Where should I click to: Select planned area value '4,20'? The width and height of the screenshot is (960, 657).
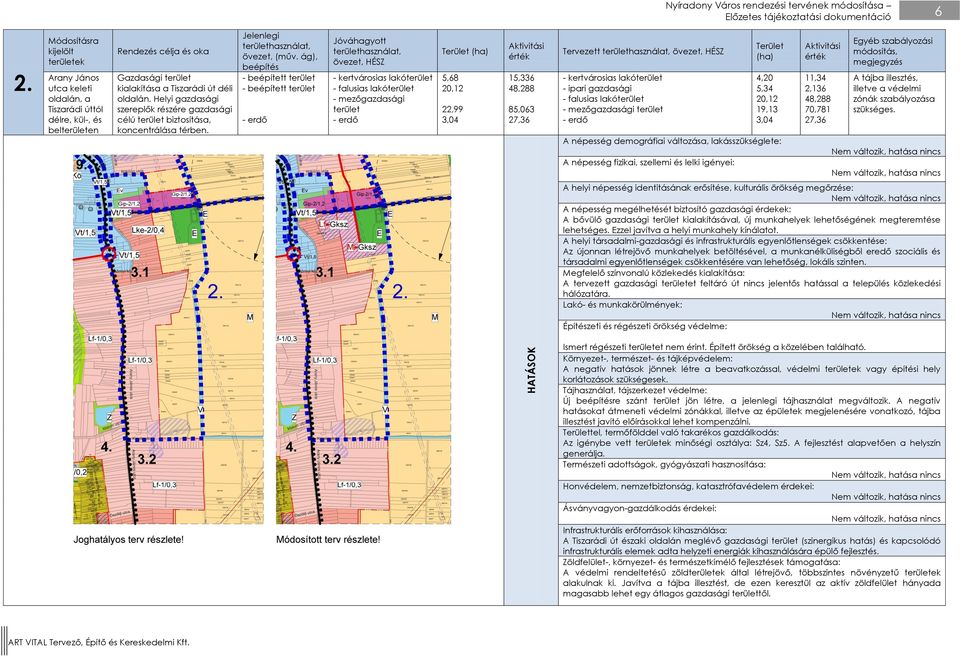(764, 78)
